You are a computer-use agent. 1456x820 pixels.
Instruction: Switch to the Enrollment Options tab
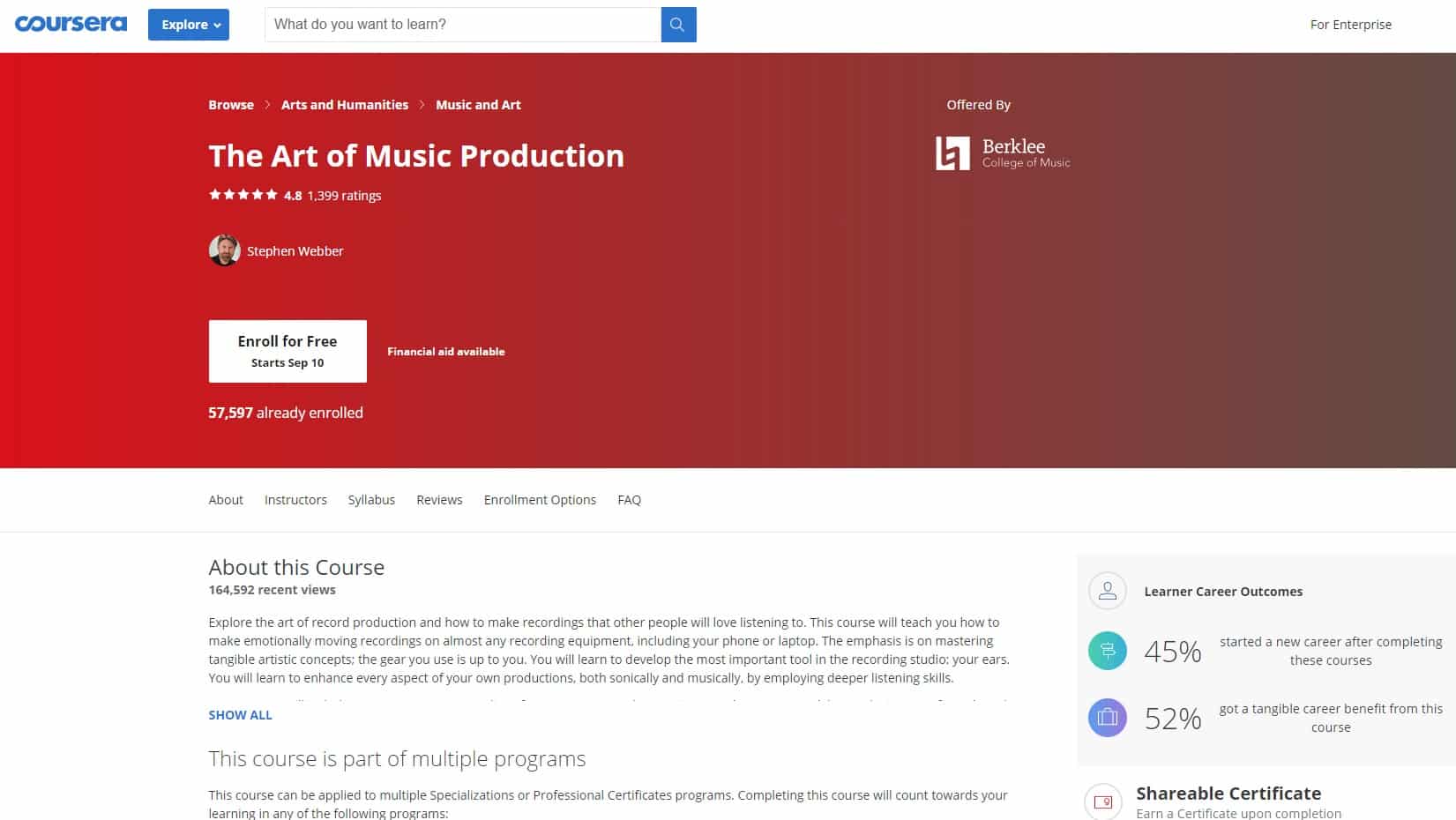tap(540, 500)
